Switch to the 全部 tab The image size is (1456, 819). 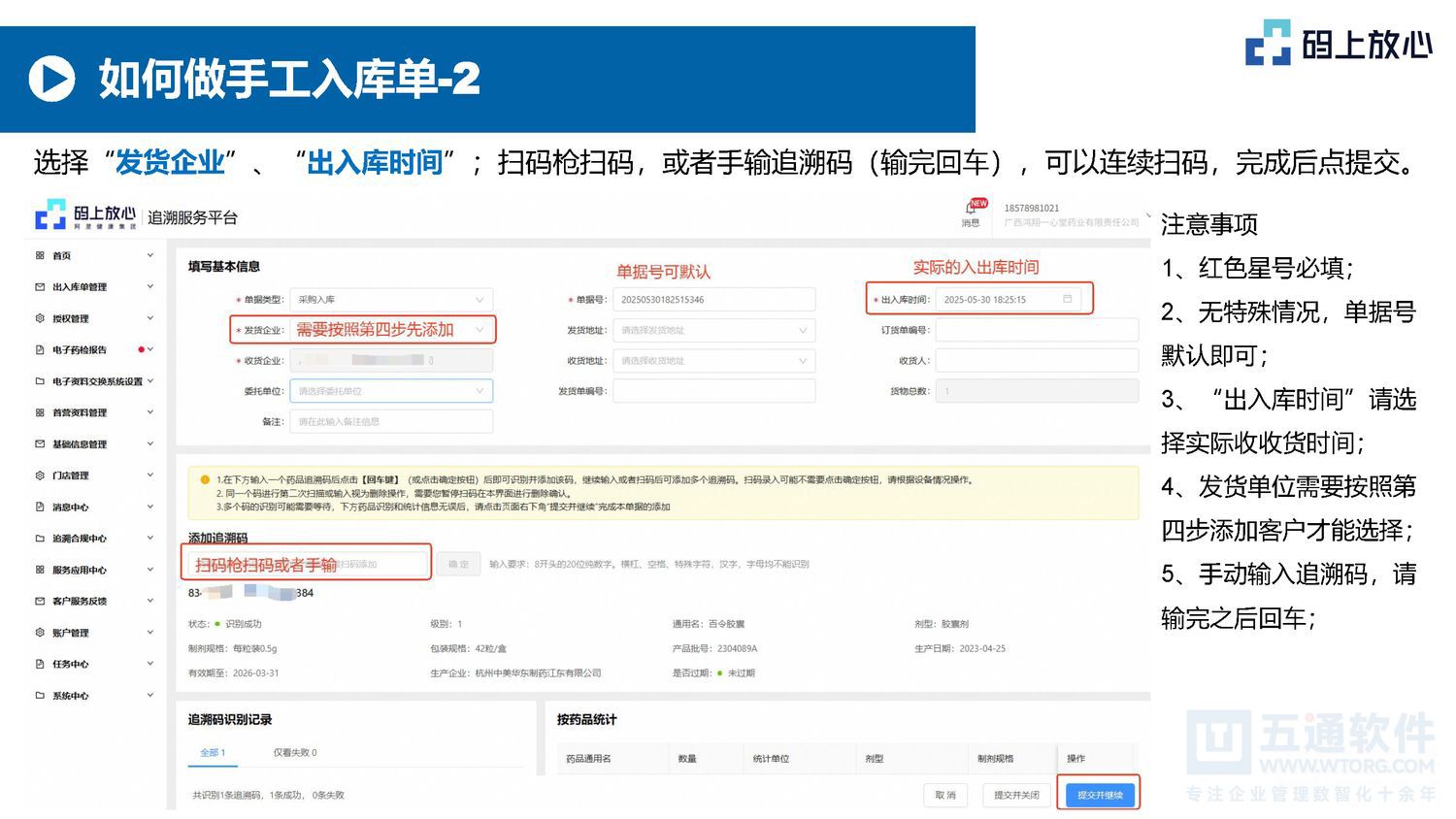[x=212, y=753]
